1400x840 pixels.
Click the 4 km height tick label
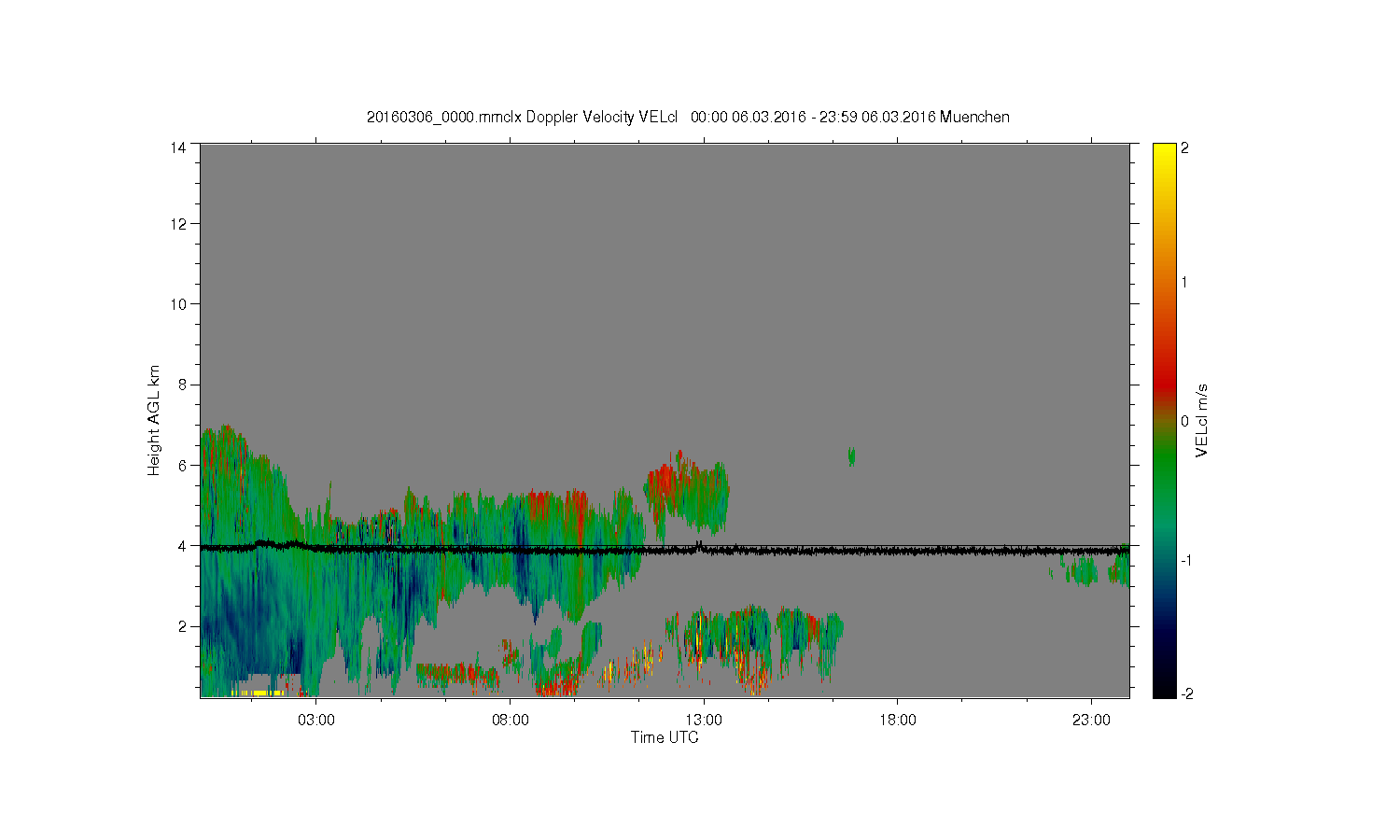point(183,545)
